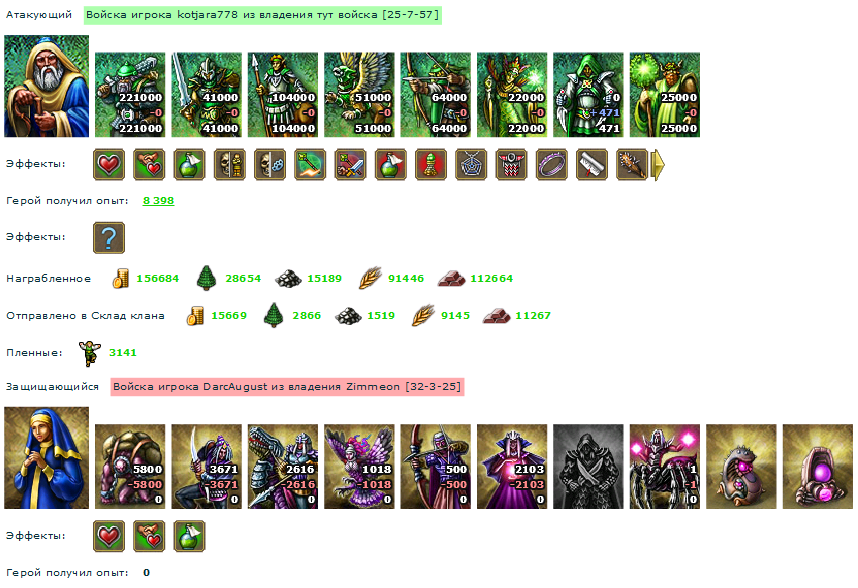
Task: Select the defender's grayed-out hooded unit
Action: (588, 467)
